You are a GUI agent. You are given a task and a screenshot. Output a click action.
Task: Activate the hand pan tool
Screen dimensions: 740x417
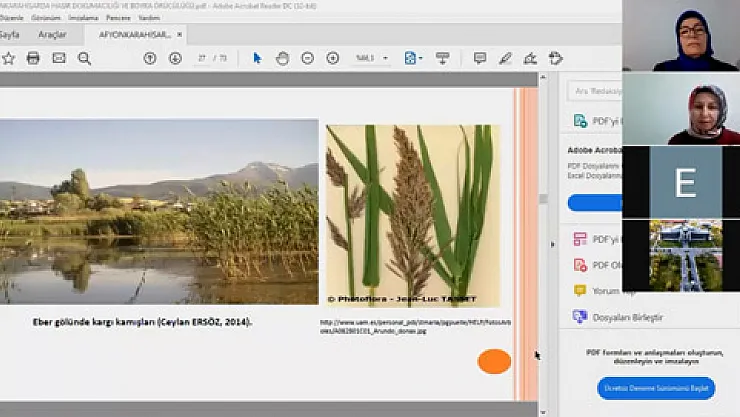[282, 58]
